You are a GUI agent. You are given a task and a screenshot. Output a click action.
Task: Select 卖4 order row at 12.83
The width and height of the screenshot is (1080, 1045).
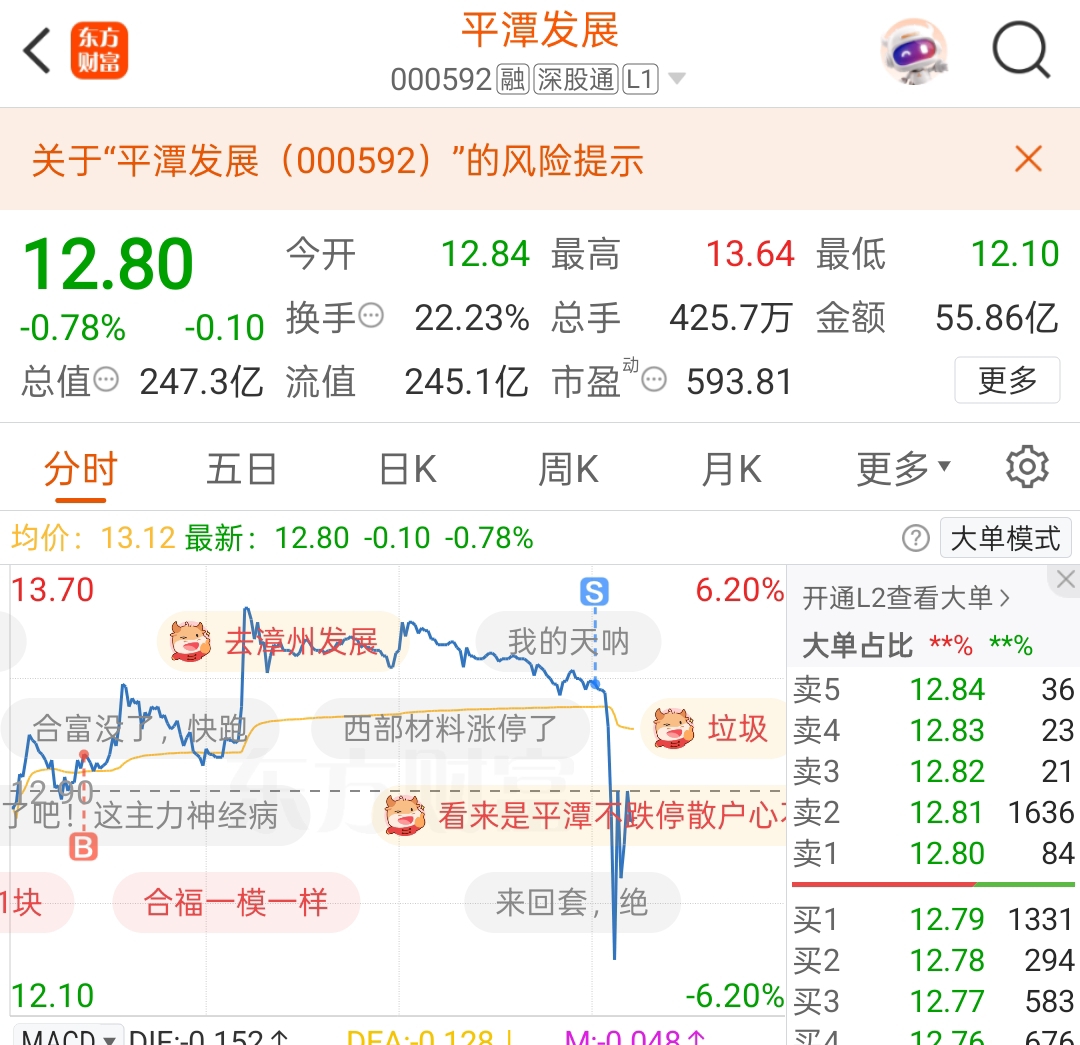pos(933,730)
